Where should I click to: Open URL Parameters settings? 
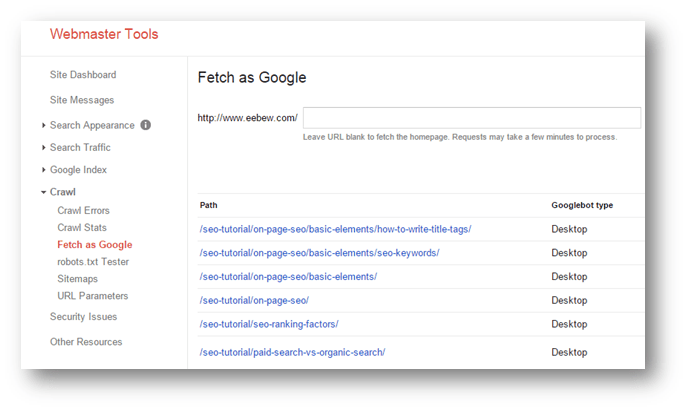[92, 296]
